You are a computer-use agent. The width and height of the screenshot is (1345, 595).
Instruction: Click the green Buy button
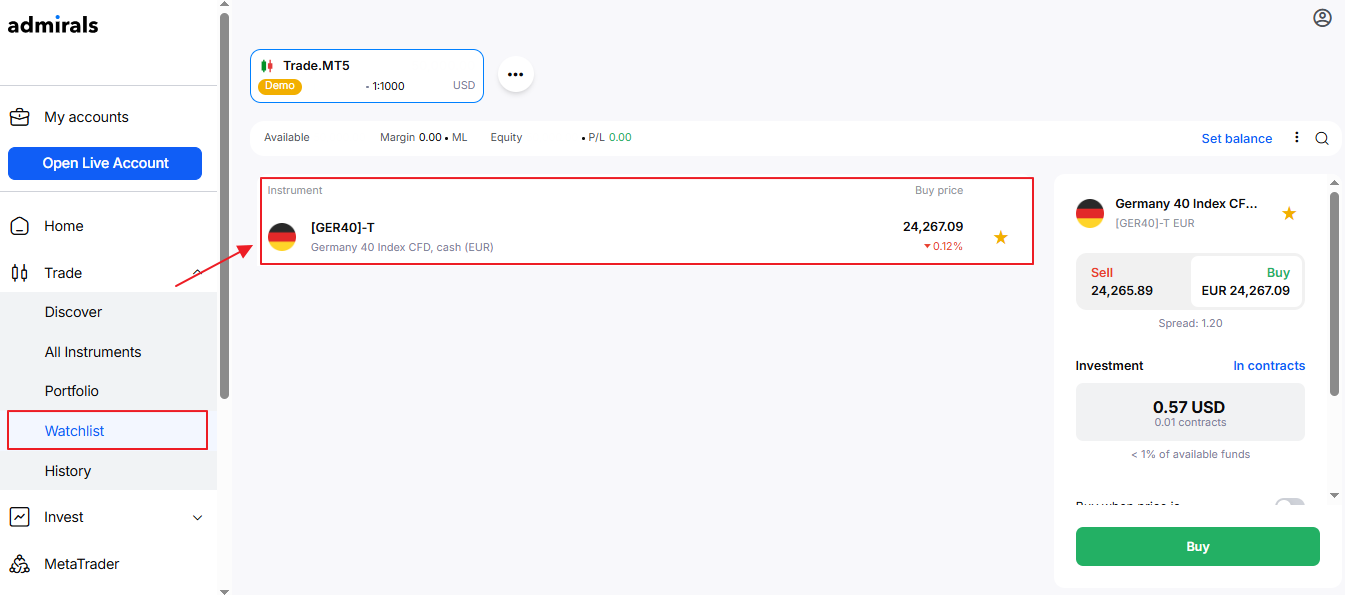click(x=1198, y=547)
